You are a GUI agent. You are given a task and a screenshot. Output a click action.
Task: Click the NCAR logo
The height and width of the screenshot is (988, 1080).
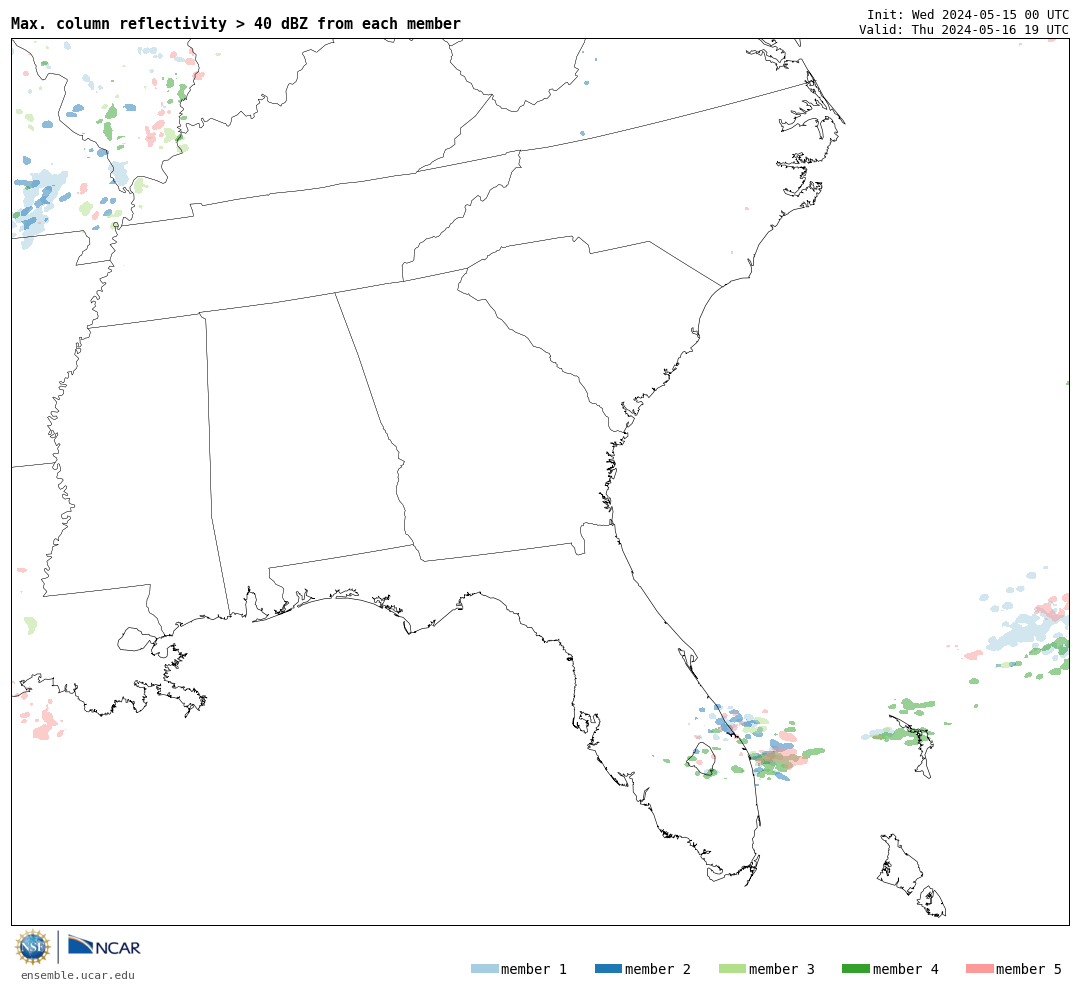point(104,946)
